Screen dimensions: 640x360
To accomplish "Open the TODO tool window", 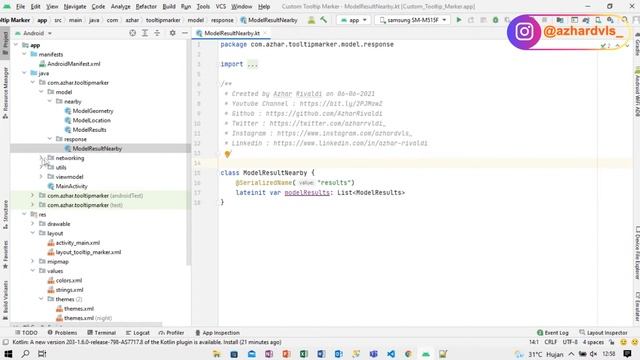I will click(x=26, y=333).
